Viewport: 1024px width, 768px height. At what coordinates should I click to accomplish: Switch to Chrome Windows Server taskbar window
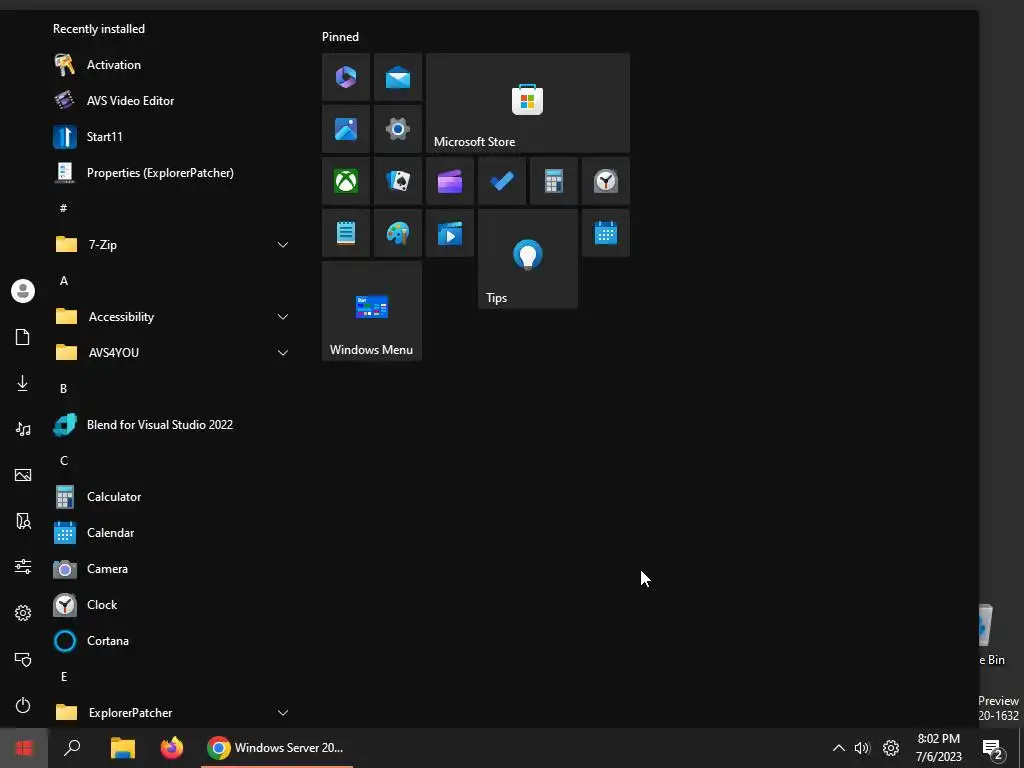[277, 748]
